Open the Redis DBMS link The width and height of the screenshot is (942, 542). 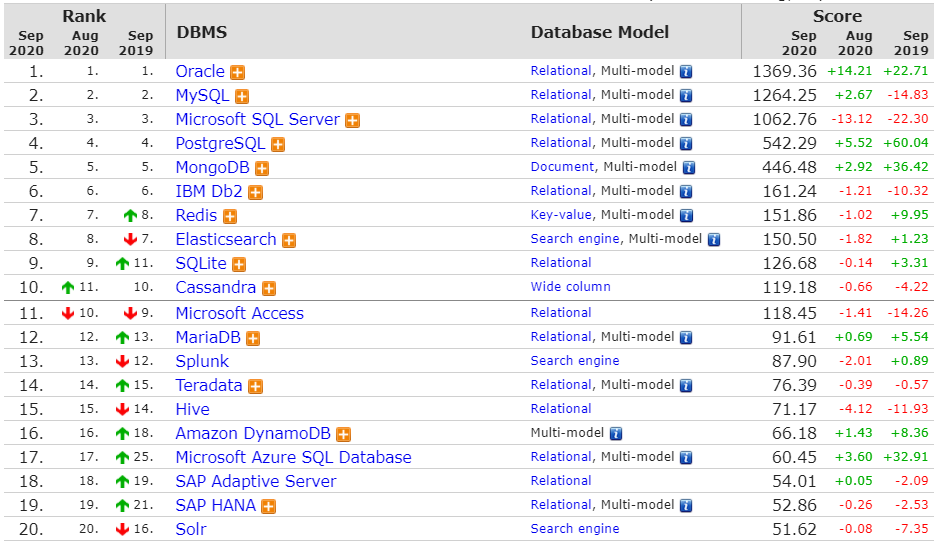(196, 216)
